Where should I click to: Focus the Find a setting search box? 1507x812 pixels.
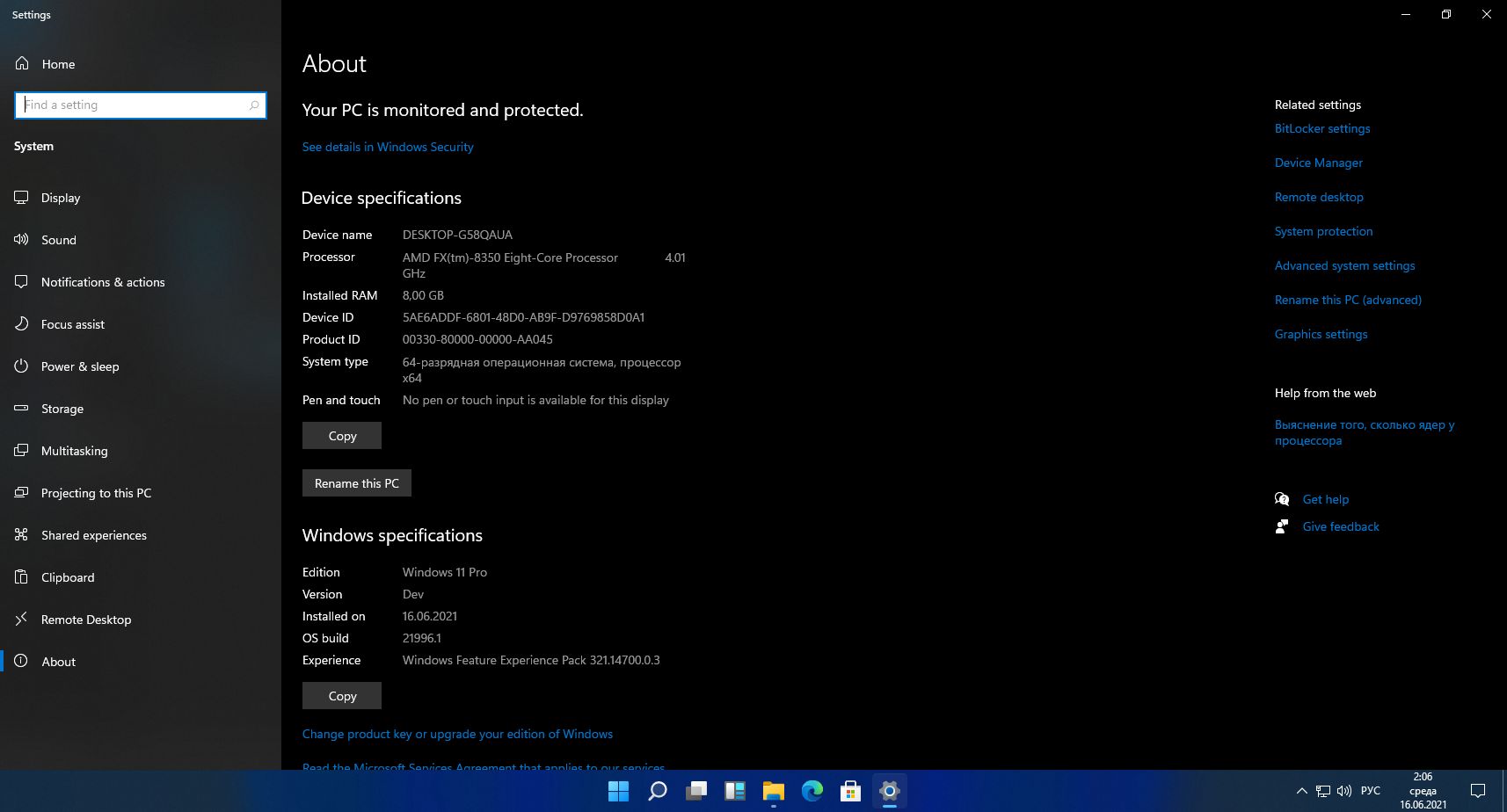(141, 105)
